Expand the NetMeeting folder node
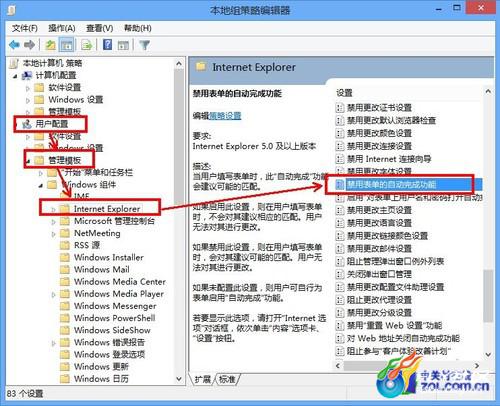This screenshot has width=500, height=406. 53,234
